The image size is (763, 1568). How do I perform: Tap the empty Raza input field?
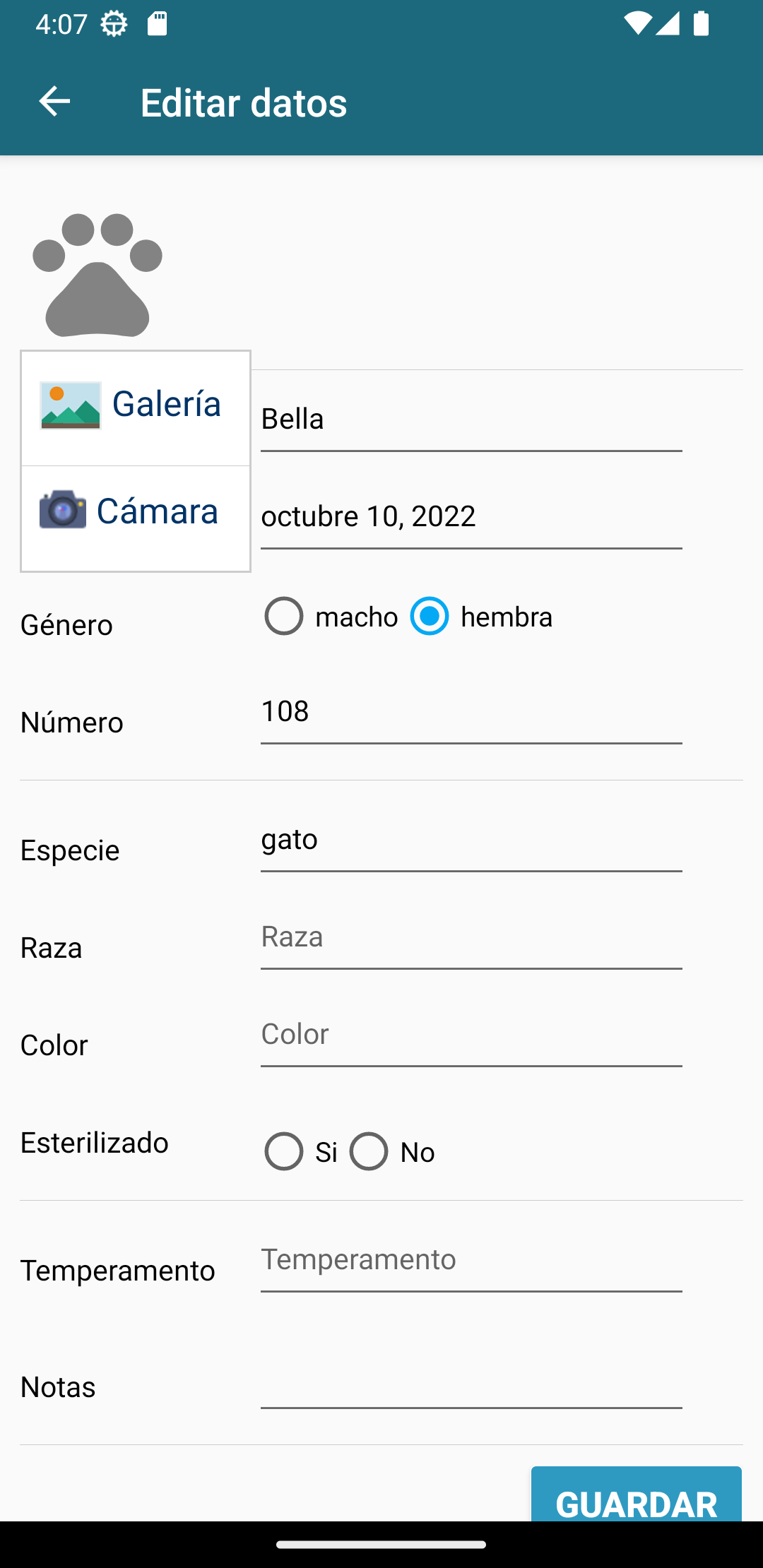pyautogui.click(x=471, y=937)
